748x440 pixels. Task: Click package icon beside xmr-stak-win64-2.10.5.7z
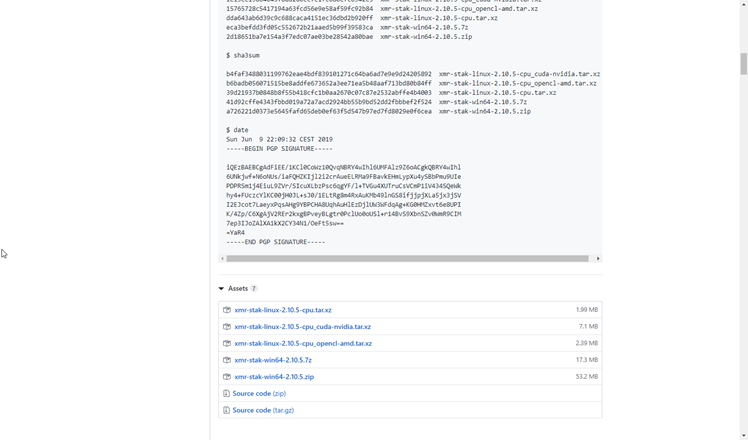point(227,360)
